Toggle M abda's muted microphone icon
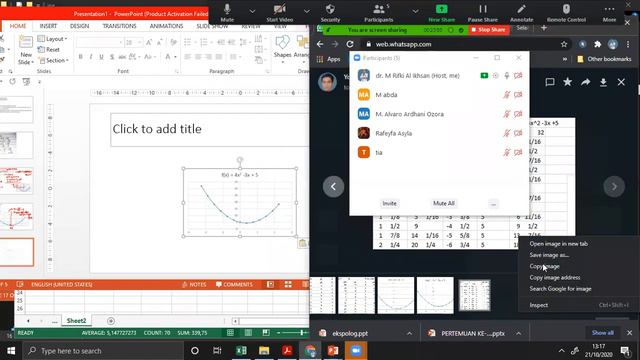Viewport: 640px width, 360px height. [x=507, y=95]
